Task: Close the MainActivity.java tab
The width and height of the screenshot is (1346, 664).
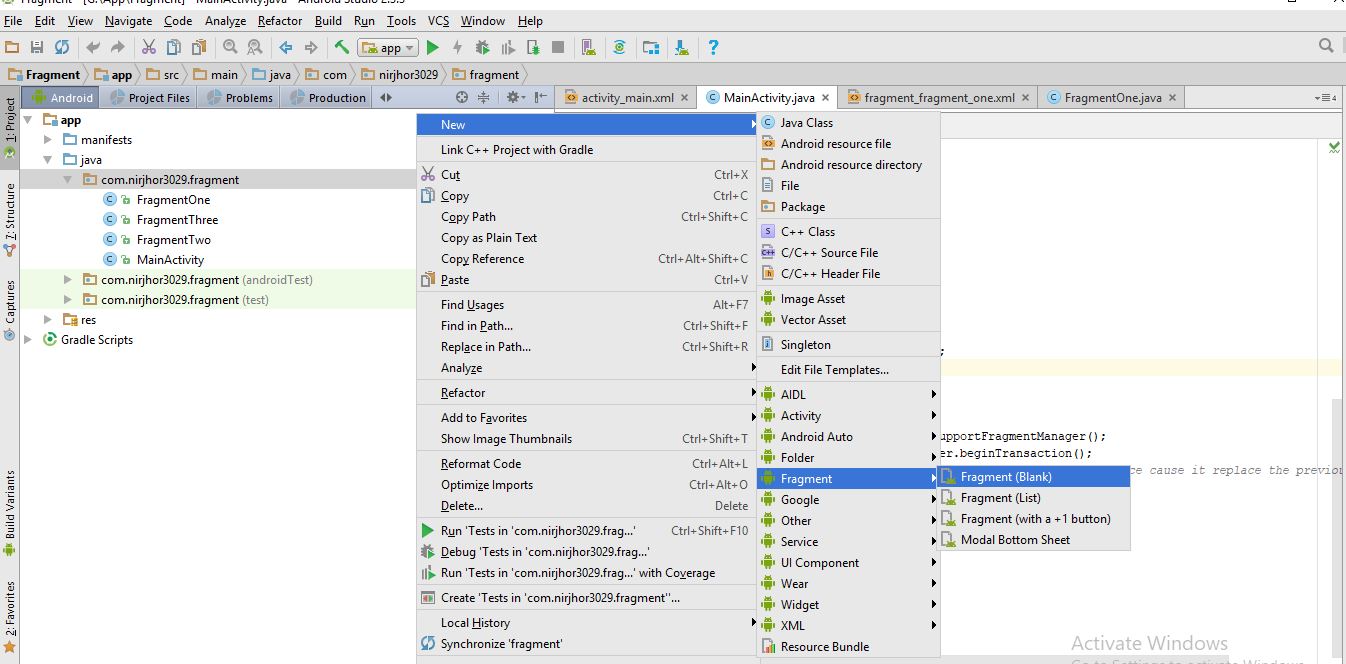Action: coord(825,98)
